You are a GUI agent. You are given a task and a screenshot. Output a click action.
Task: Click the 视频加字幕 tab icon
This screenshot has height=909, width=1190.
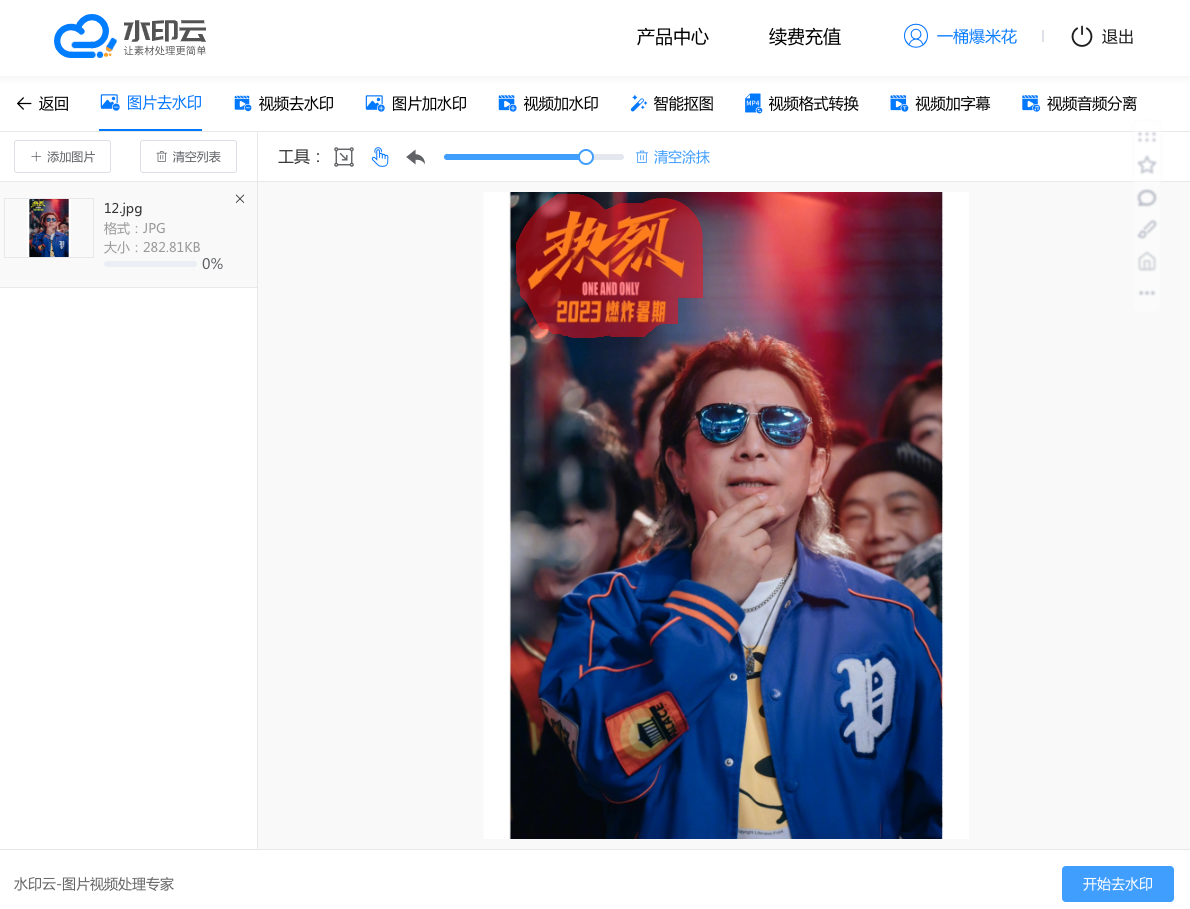point(899,103)
